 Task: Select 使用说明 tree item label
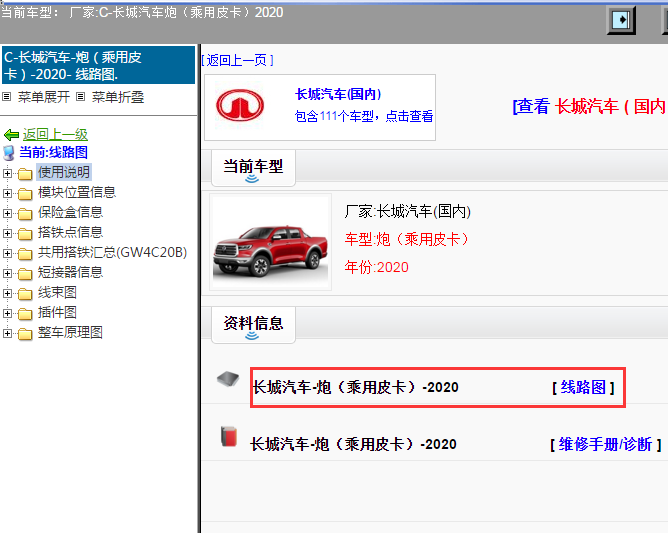64,172
